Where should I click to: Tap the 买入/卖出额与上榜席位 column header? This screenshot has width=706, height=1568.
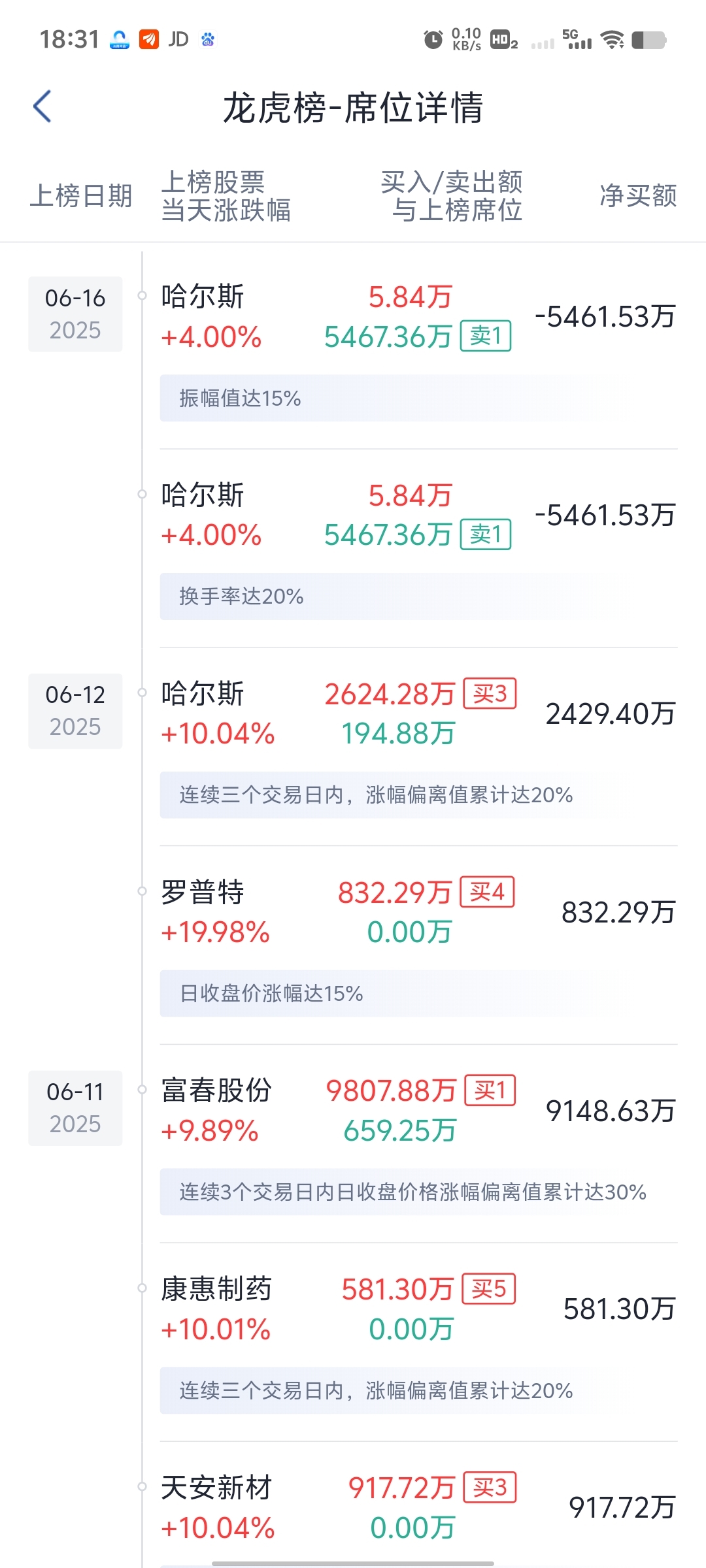452,196
